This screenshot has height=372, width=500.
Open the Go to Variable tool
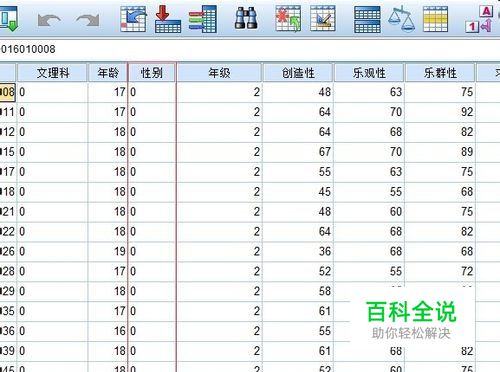tap(168, 19)
